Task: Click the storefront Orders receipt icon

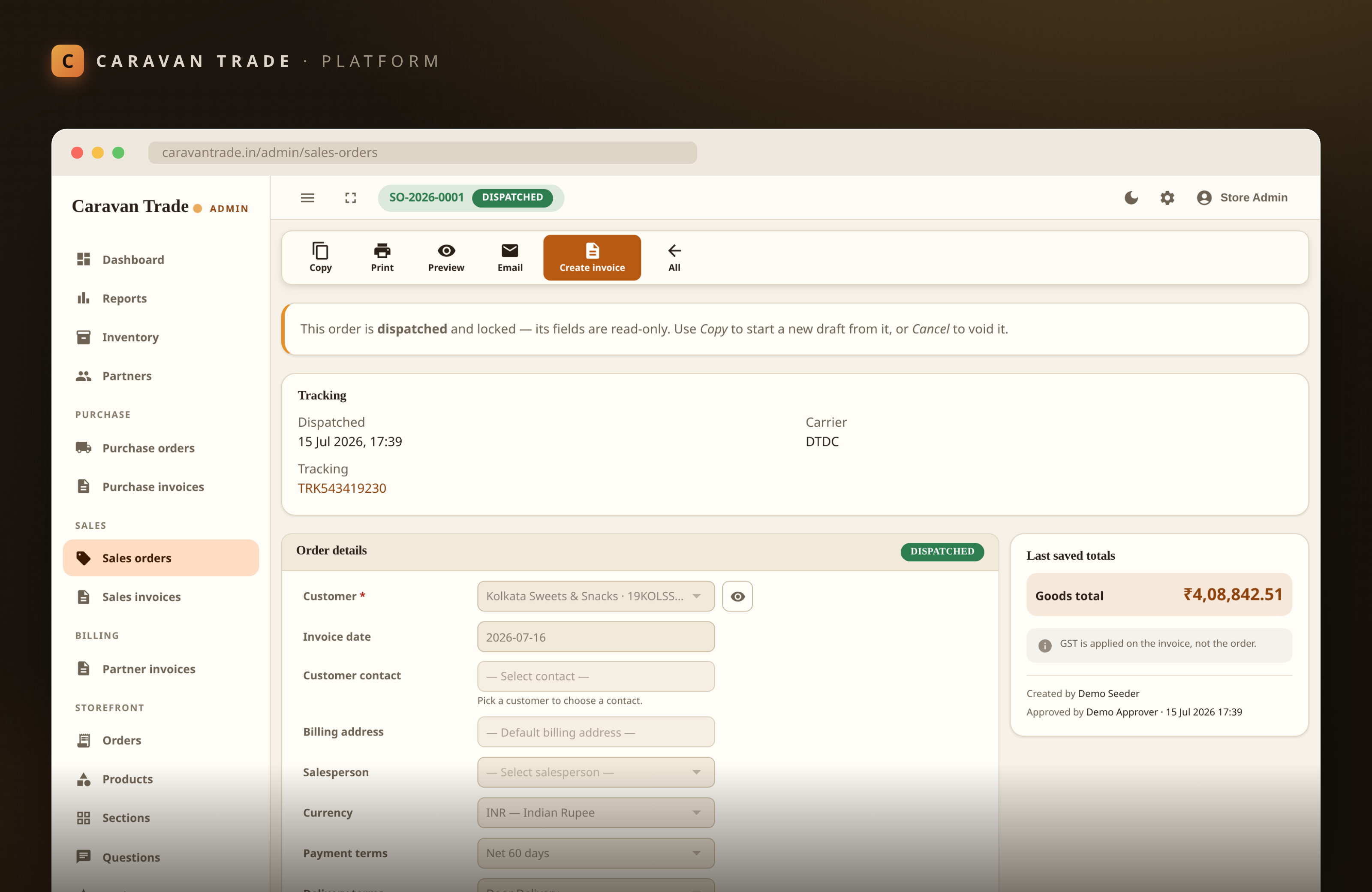Action: (84, 740)
